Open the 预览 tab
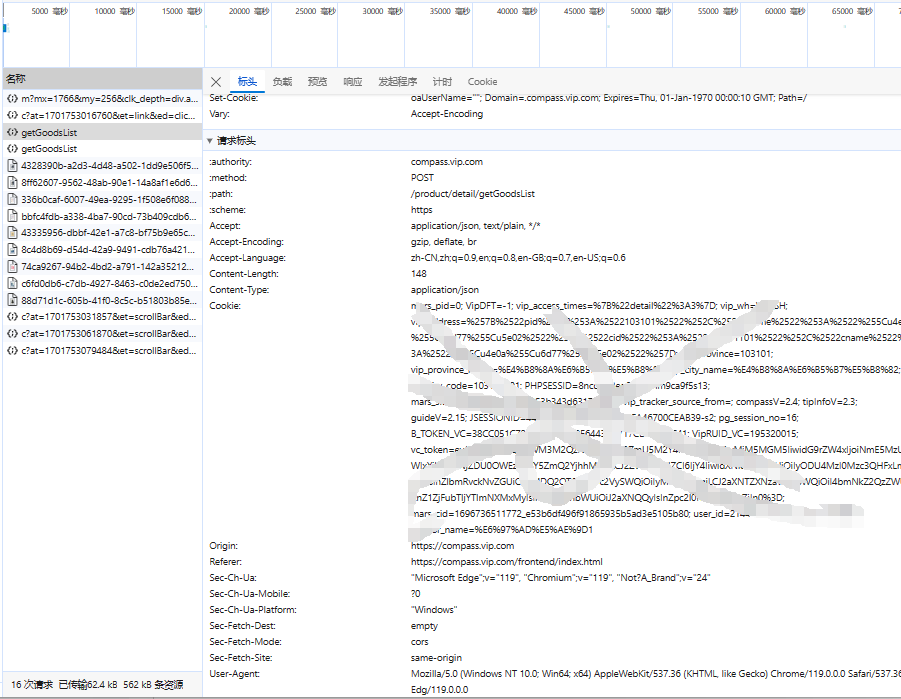The height and width of the screenshot is (699, 901). click(317, 81)
